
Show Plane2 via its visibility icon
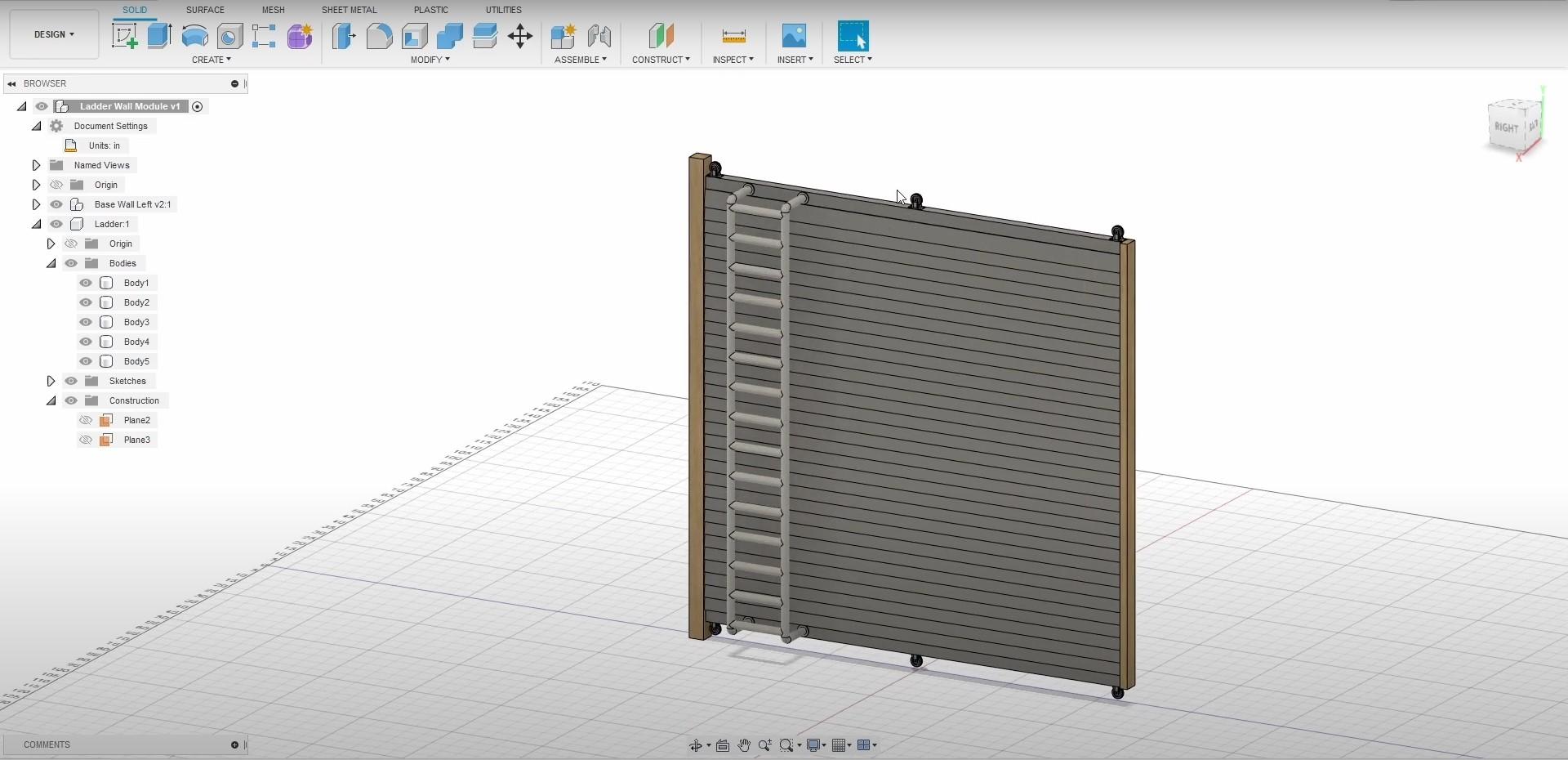86,420
